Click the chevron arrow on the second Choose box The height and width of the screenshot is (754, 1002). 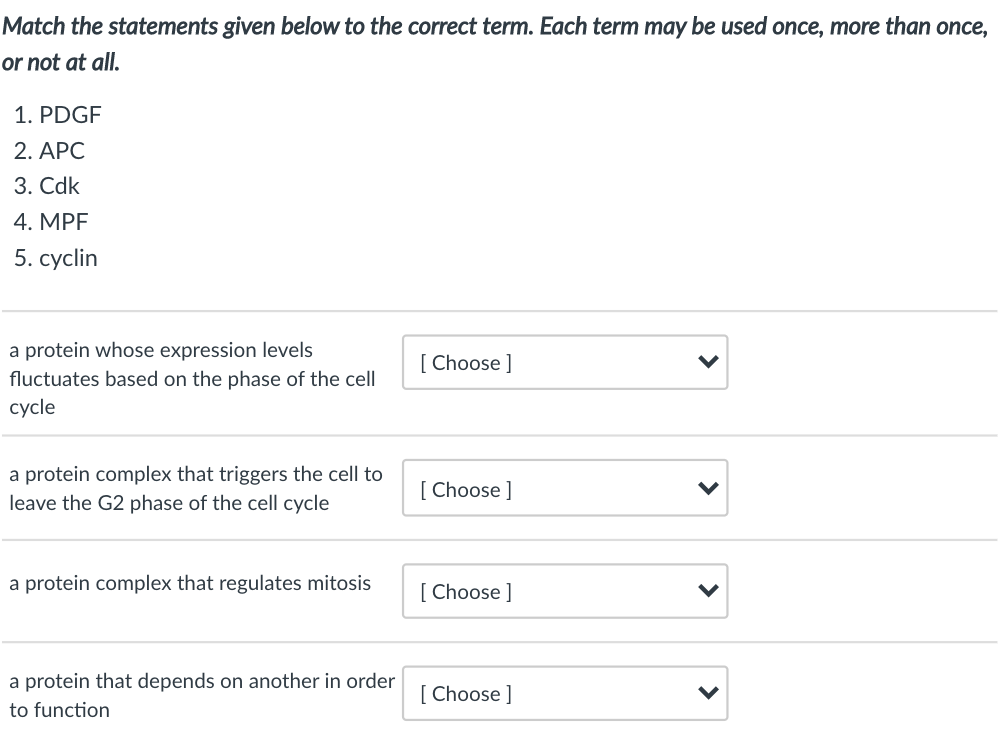pyautogui.click(x=707, y=488)
